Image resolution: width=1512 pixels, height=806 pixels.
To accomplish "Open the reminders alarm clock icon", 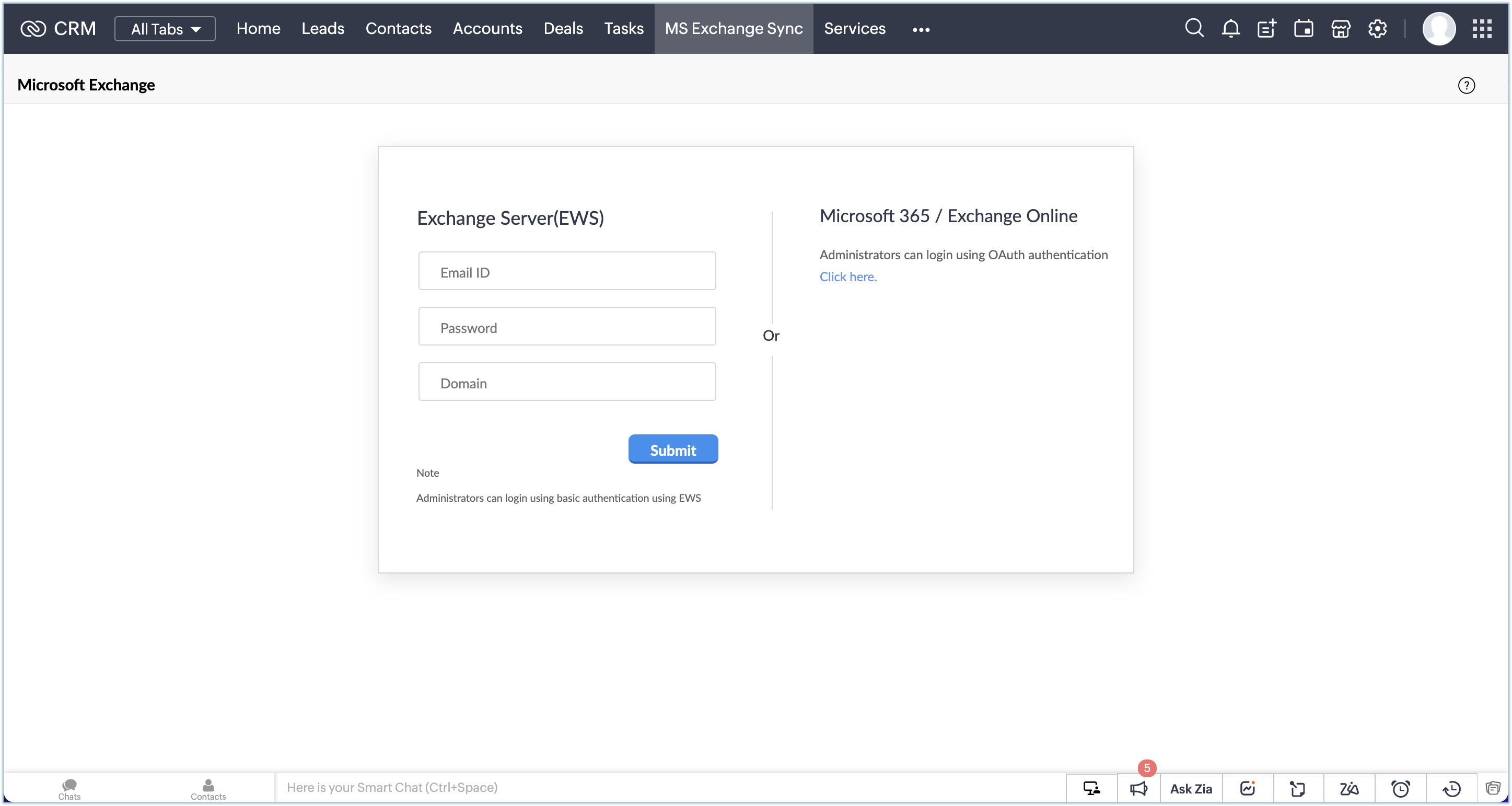I will pyautogui.click(x=1400, y=788).
